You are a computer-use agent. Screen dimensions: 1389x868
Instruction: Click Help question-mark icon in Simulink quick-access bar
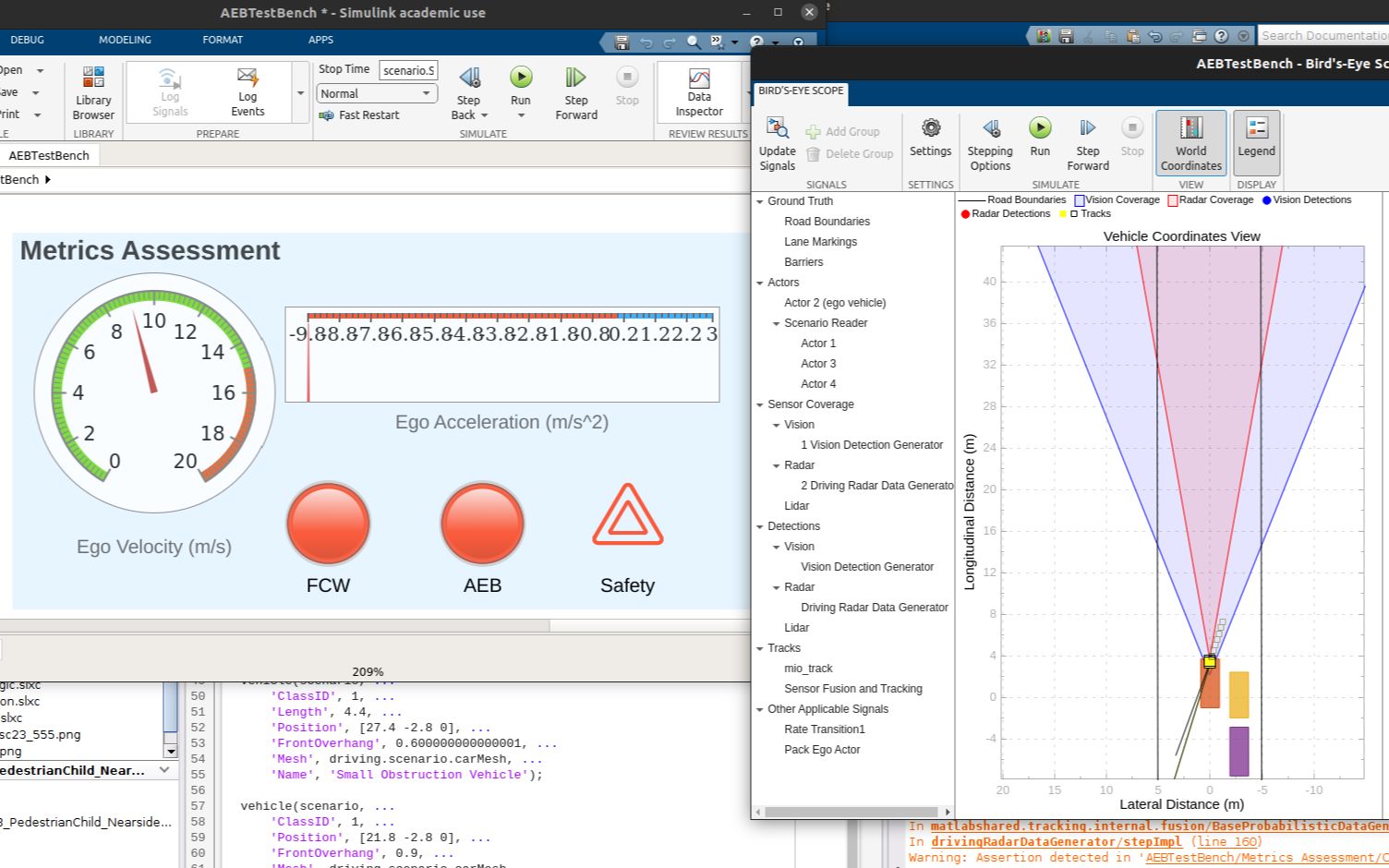pyautogui.click(x=756, y=42)
